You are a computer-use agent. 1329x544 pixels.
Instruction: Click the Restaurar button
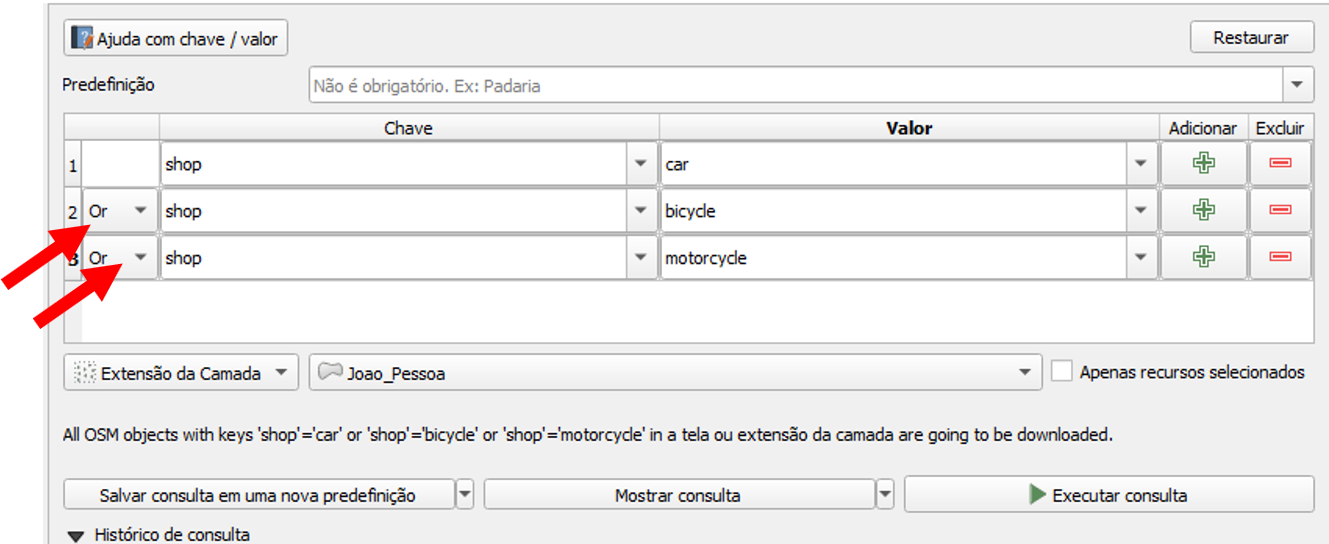click(1251, 38)
